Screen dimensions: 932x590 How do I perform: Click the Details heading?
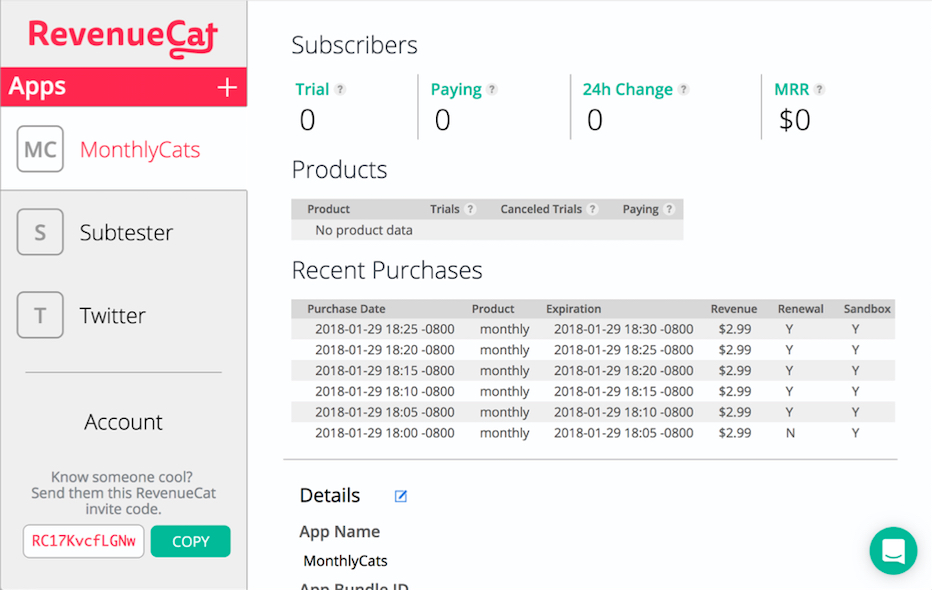click(x=330, y=496)
